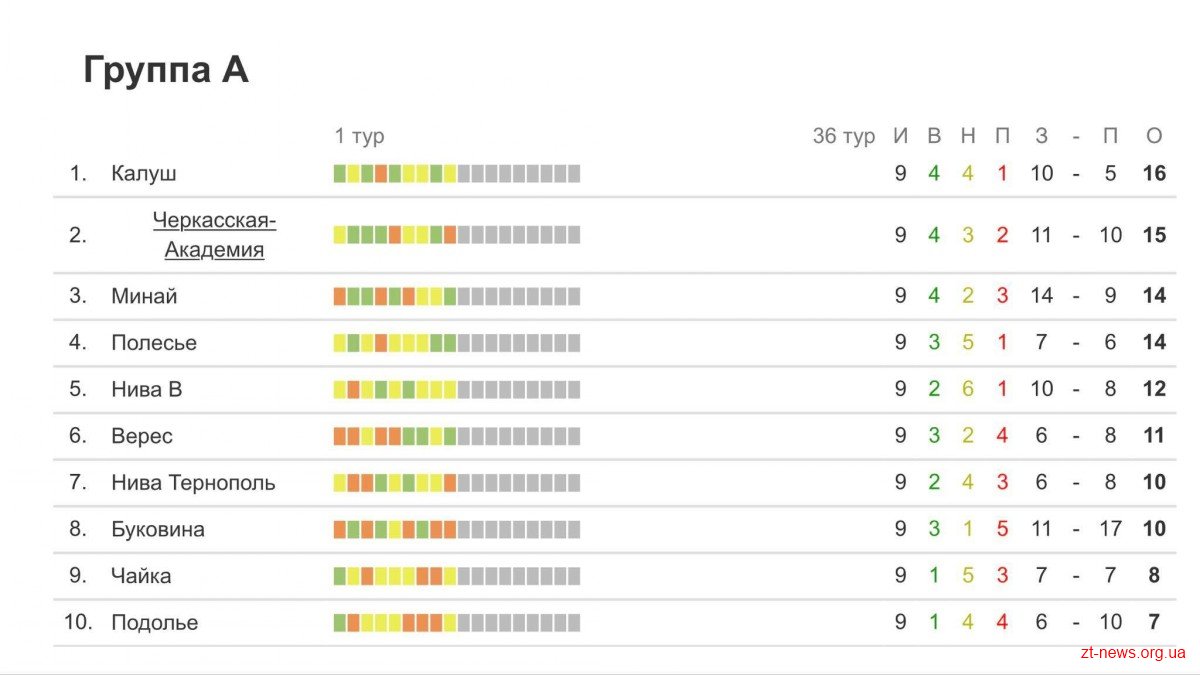1200x675 pixels.
Task: Select the Полесье team name
Action: point(154,342)
